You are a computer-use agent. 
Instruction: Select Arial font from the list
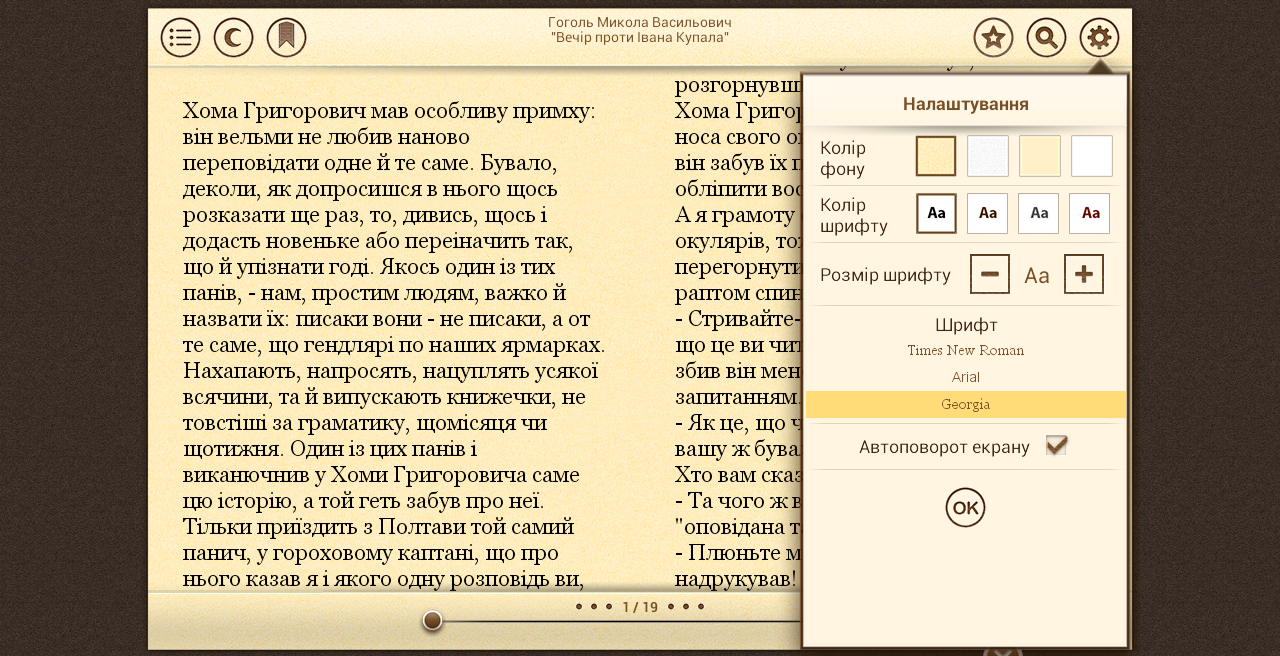965,377
